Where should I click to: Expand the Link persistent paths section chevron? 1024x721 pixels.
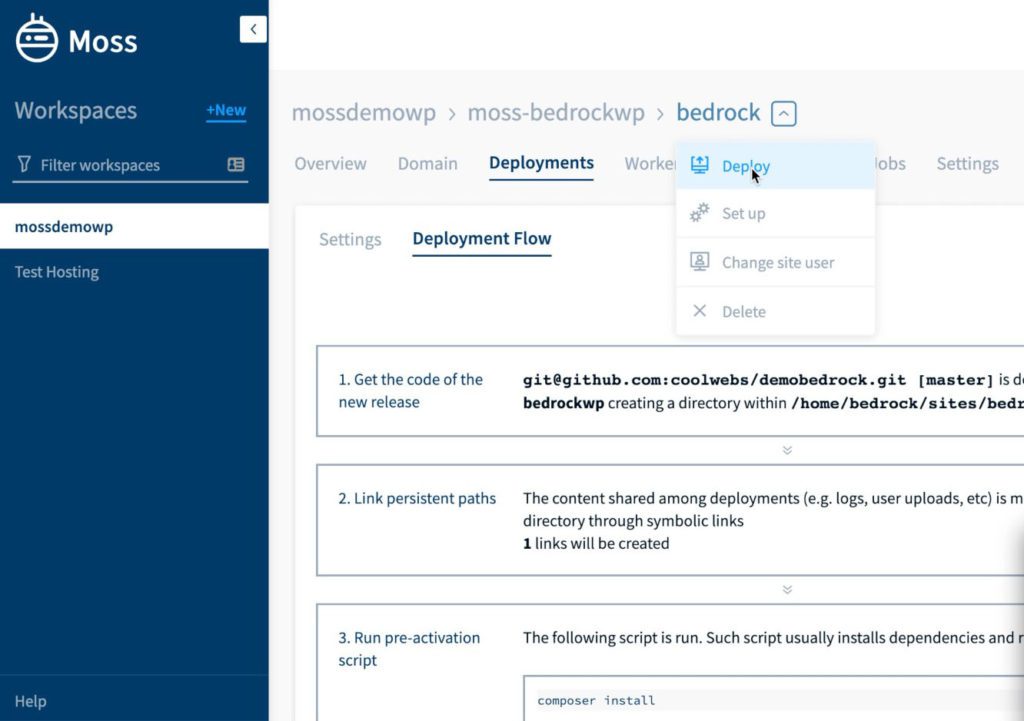pos(787,589)
